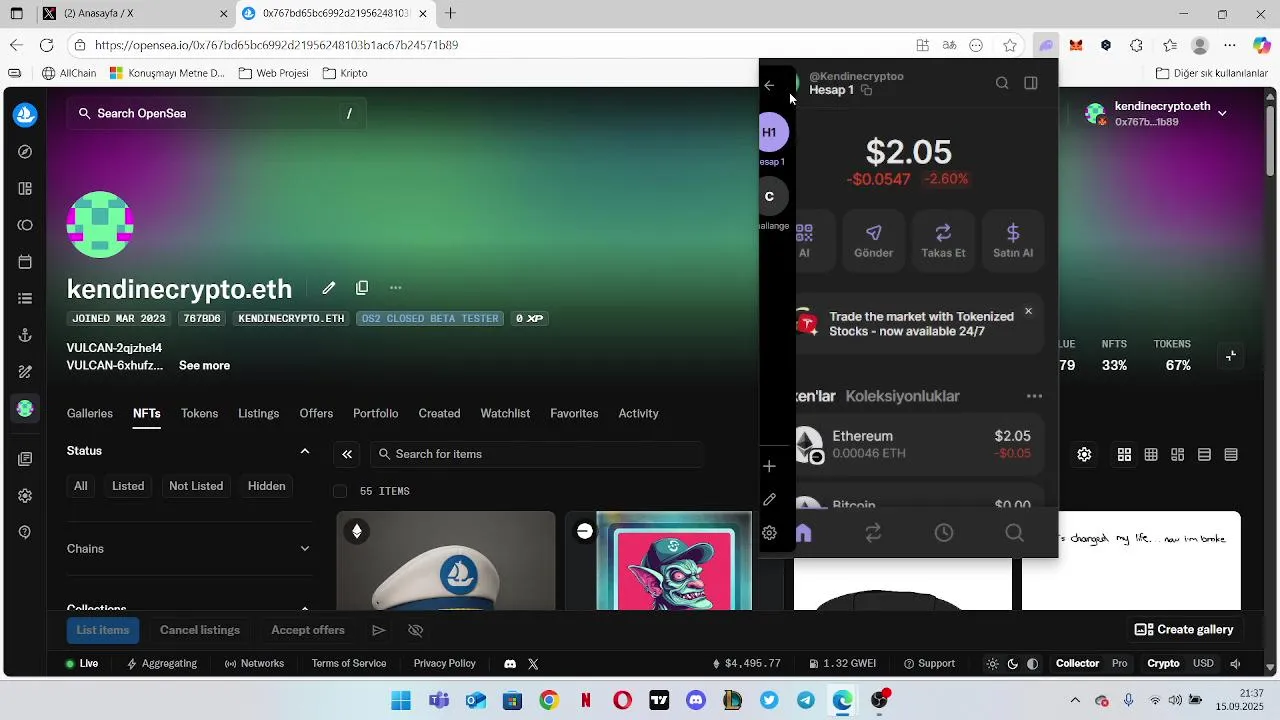This screenshot has height=720, width=1280.
Task: Toggle wallet side panel icon
Action: coord(1031,83)
